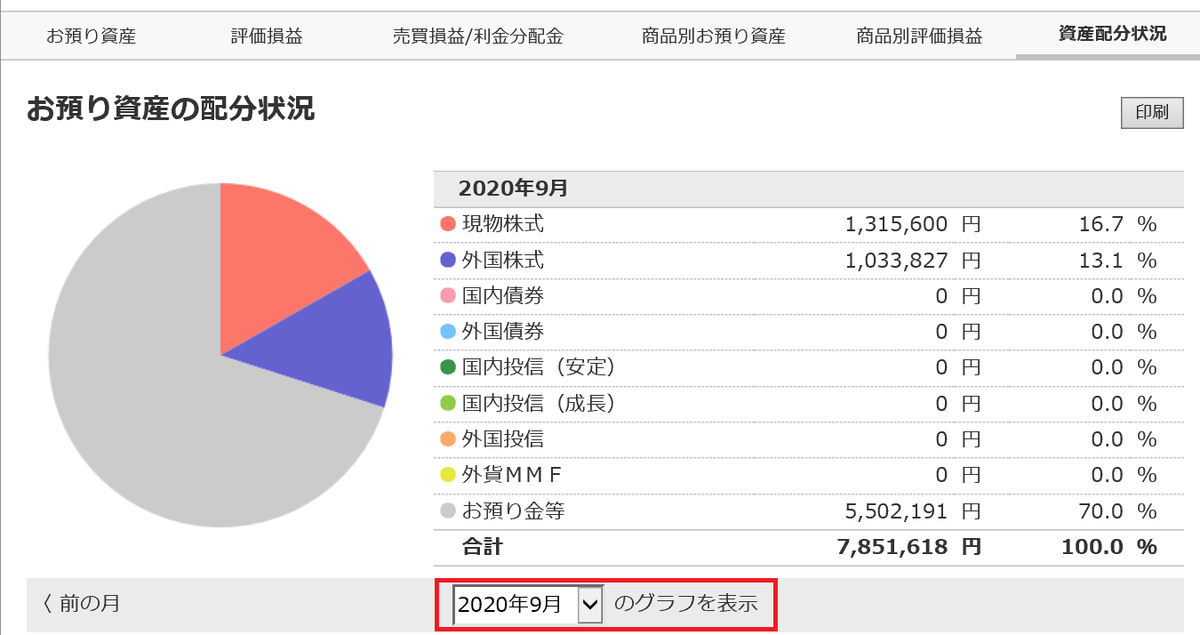Click the 国内投信（安定） row label

pyautogui.click(x=538, y=367)
